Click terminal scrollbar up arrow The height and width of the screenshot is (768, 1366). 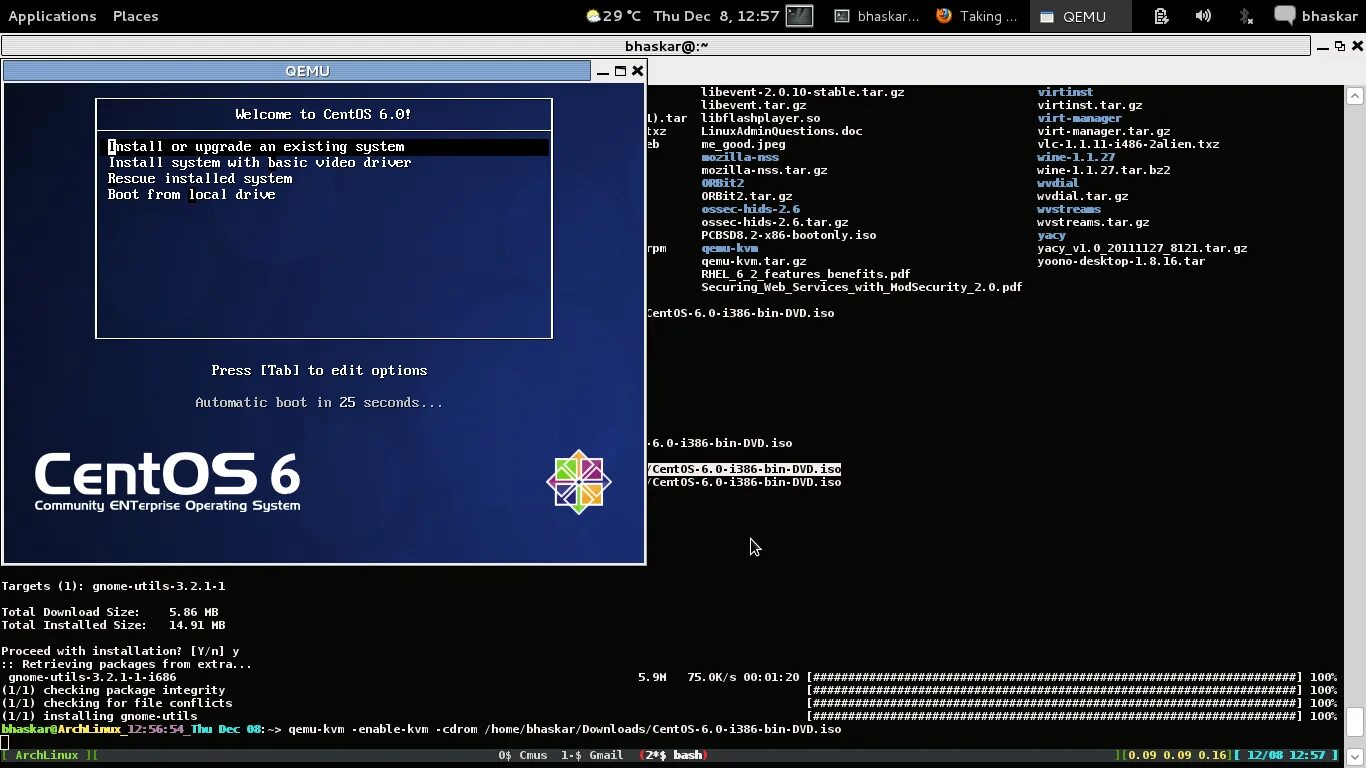pos(1355,96)
